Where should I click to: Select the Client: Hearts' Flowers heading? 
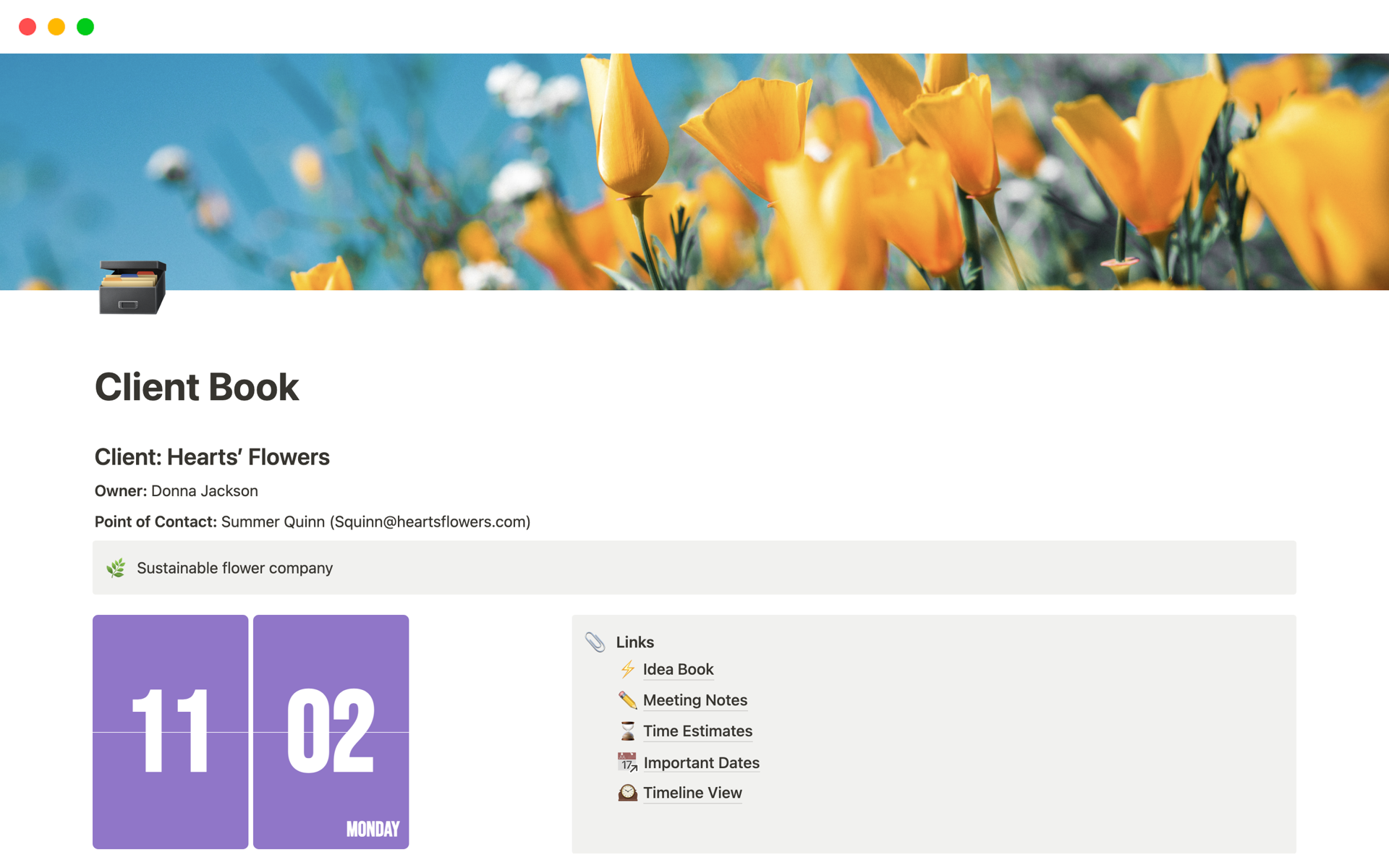(211, 456)
